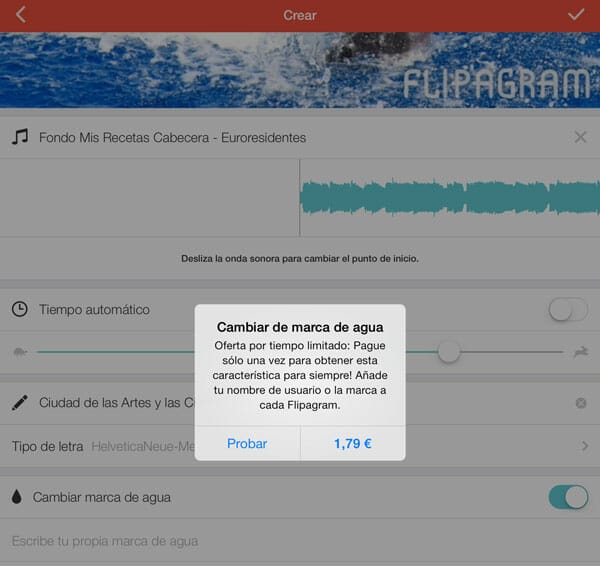Screen dimensions: 600x566
Task: Open the Tipo de letra chevron
Action: [x=584, y=446]
